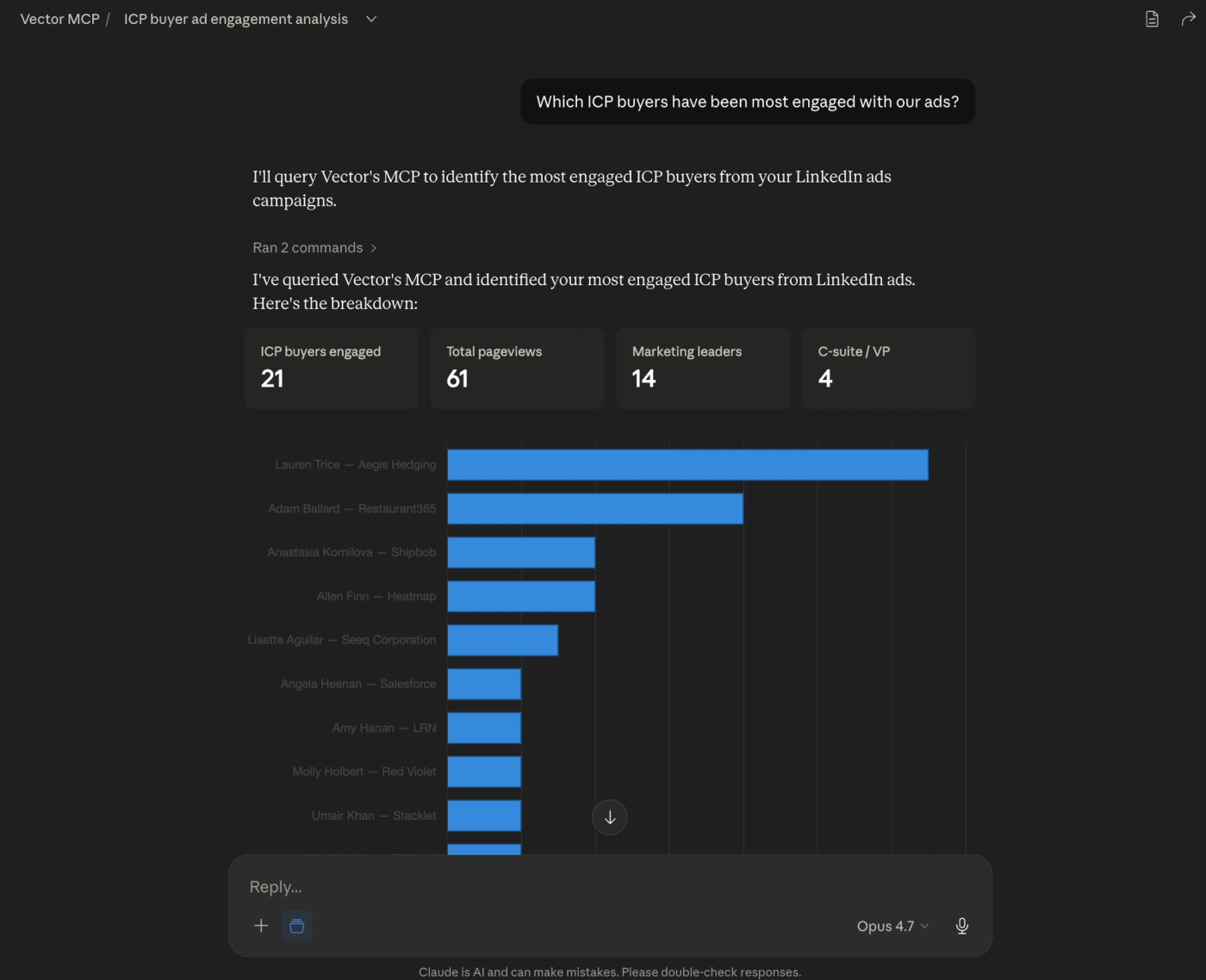Click the plus attachment icon

click(261, 926)
